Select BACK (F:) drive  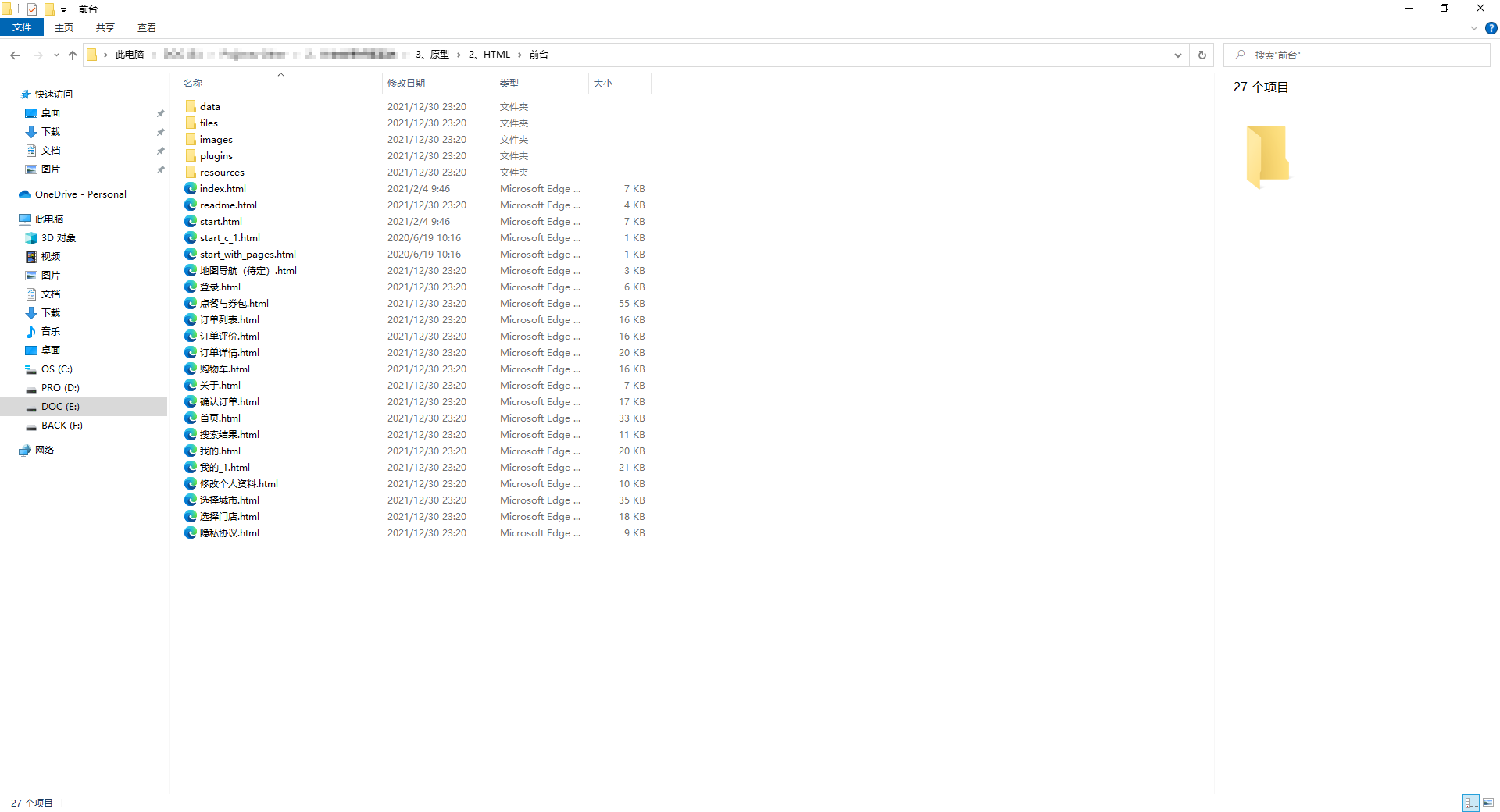(62, 426)
